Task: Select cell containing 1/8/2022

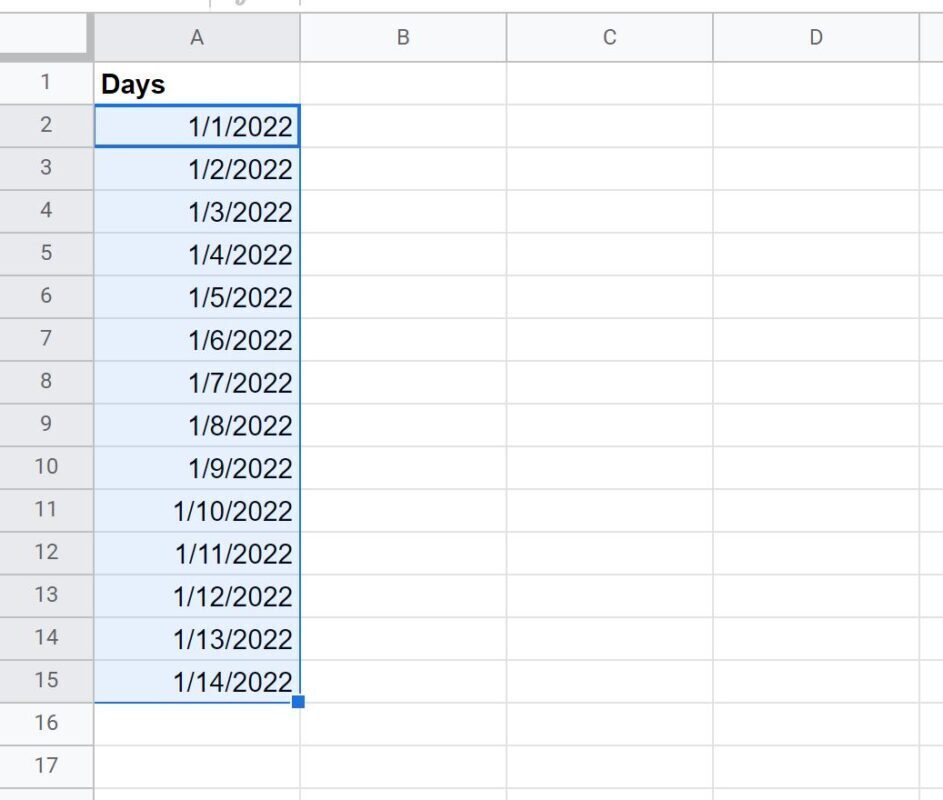Action: tap(197, 425)
